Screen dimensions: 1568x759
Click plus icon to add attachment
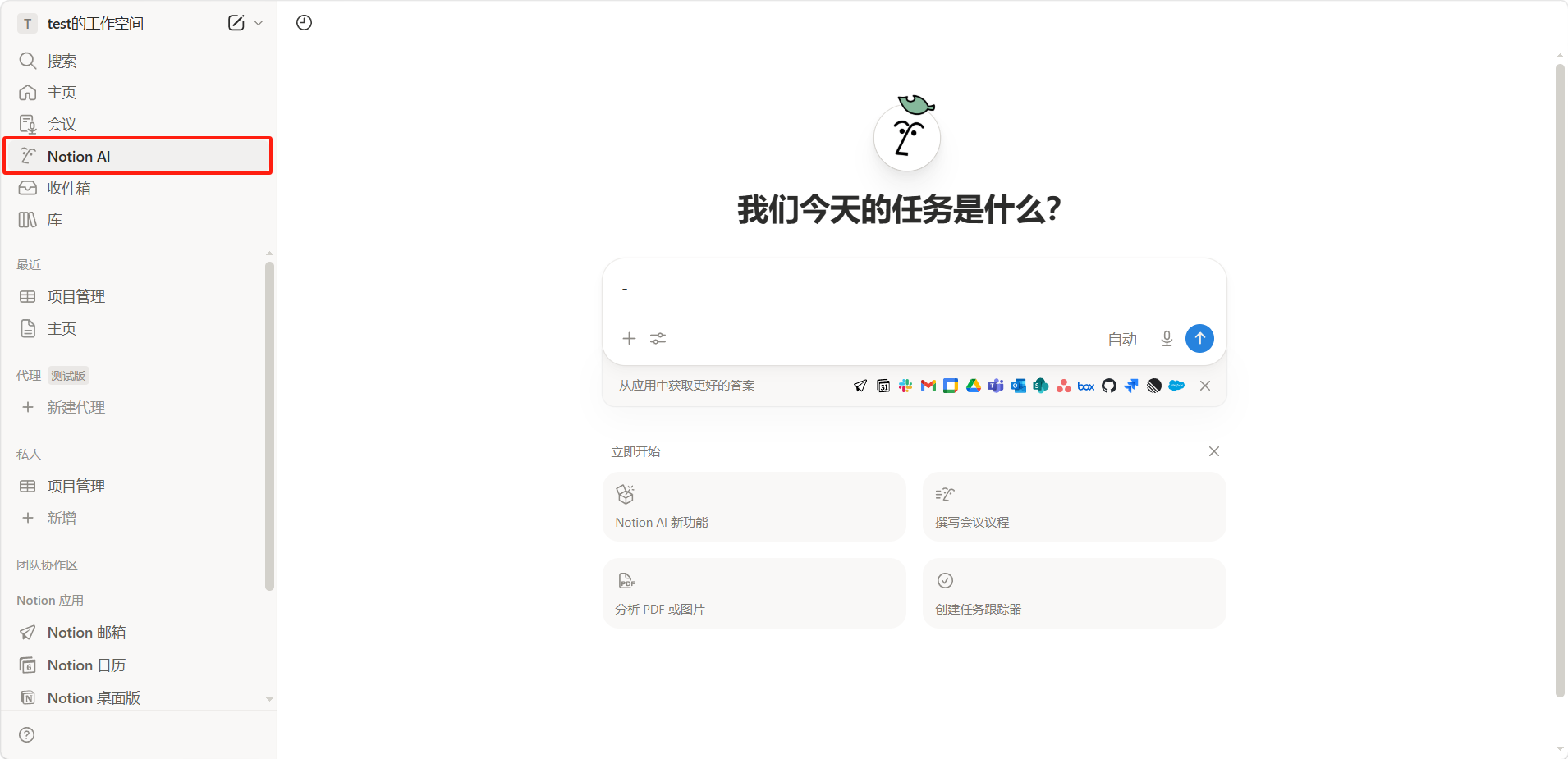[629, 339]
